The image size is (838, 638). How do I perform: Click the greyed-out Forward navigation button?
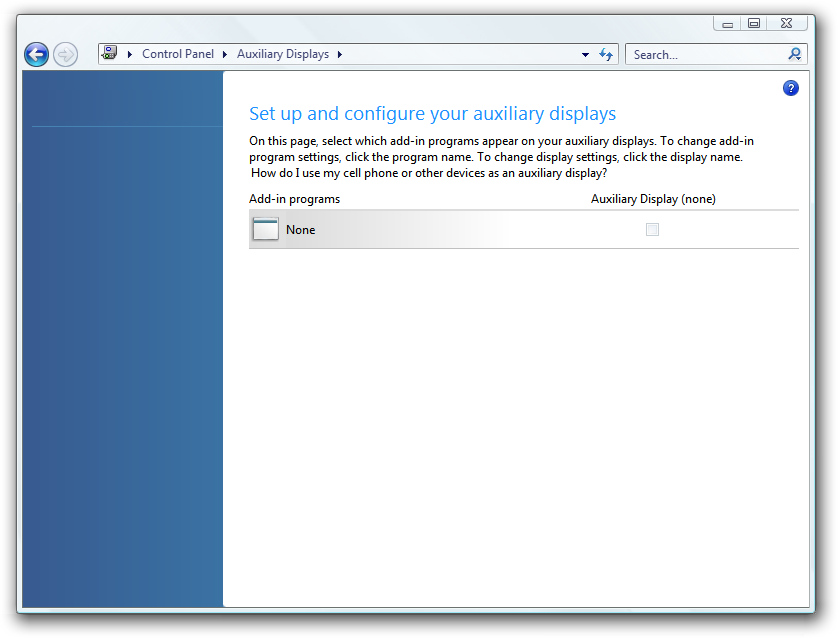65,55
